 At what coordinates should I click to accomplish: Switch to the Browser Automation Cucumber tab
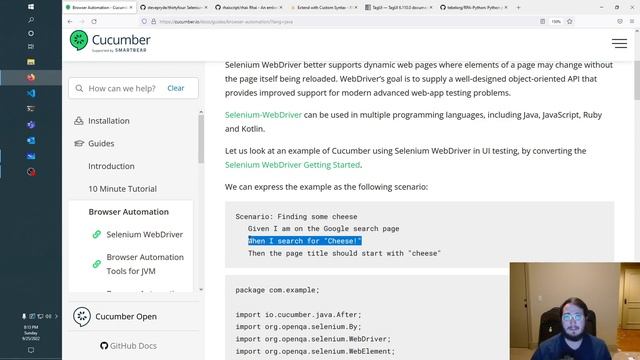99,7
